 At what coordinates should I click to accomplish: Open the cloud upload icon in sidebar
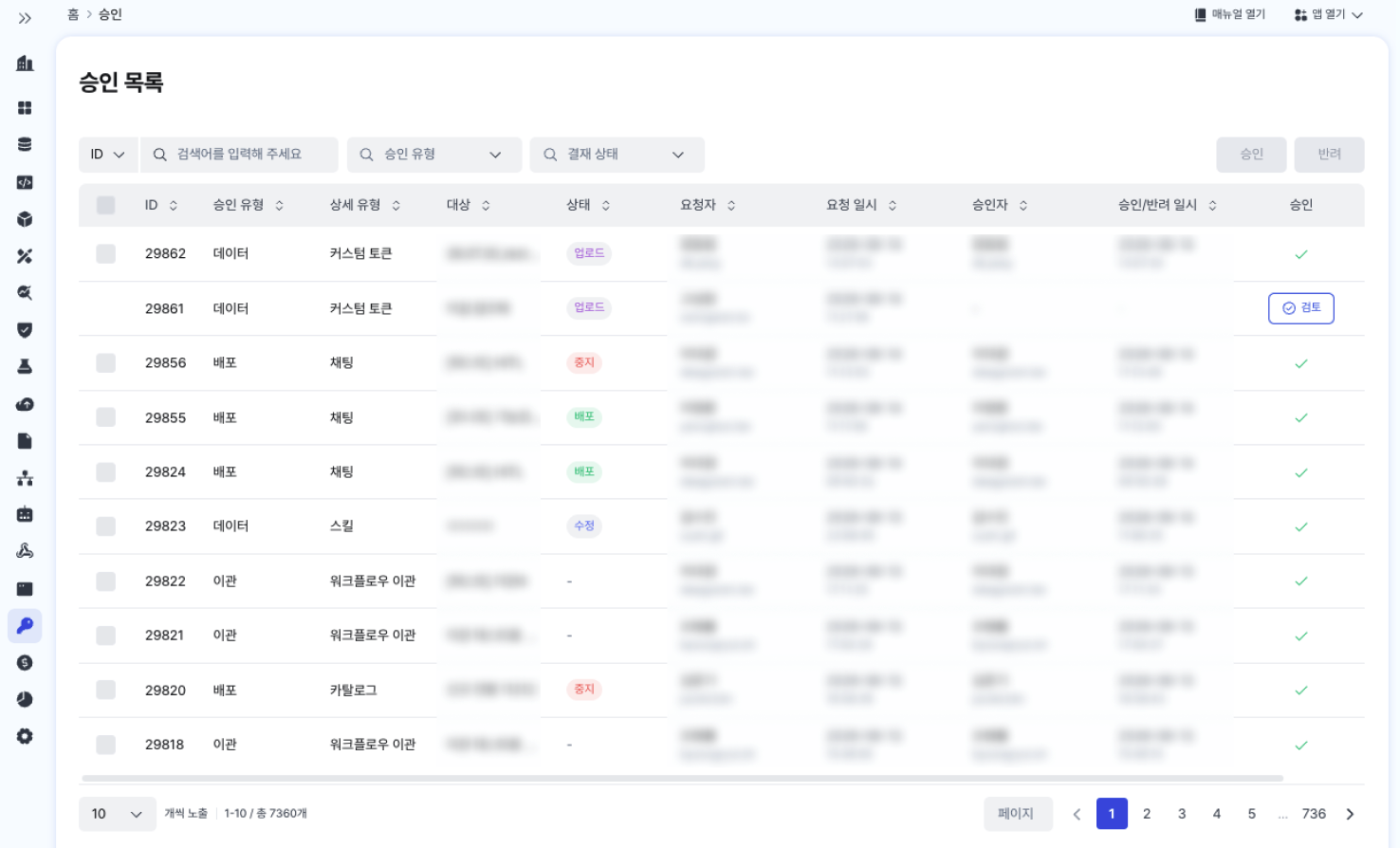pos(25,404)
